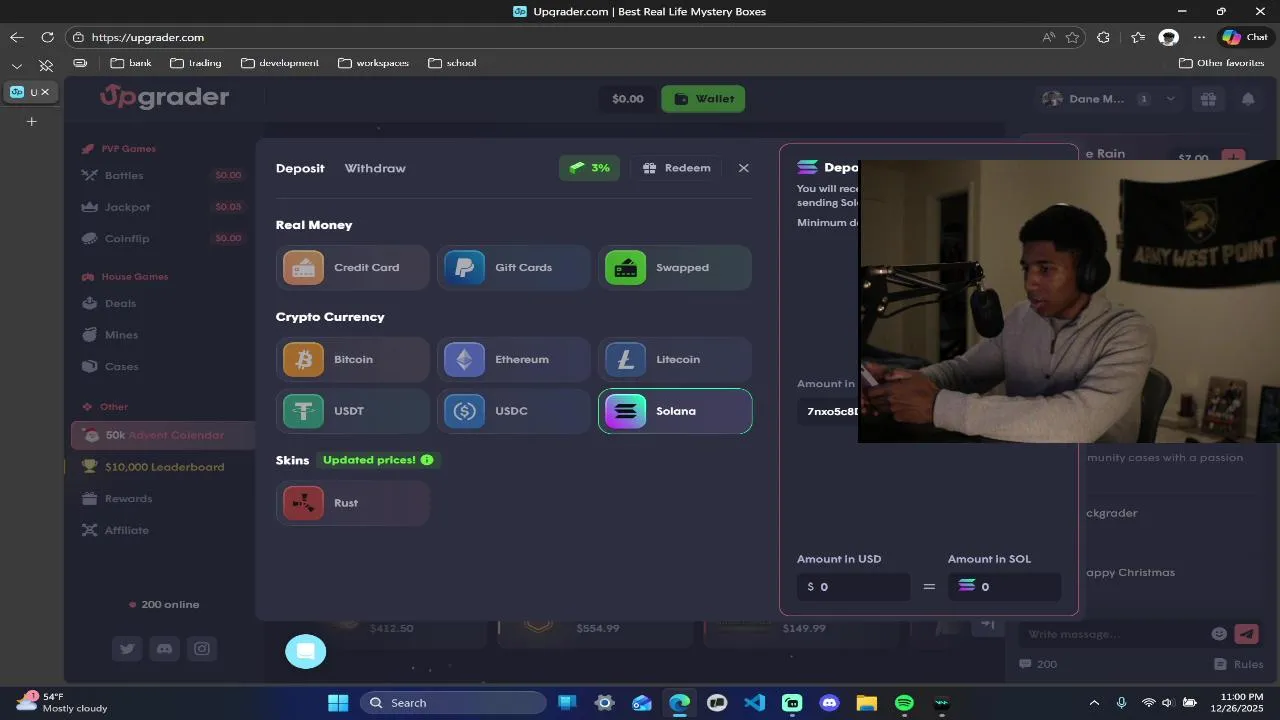Open the Favorites list icon

(1138, 37)
